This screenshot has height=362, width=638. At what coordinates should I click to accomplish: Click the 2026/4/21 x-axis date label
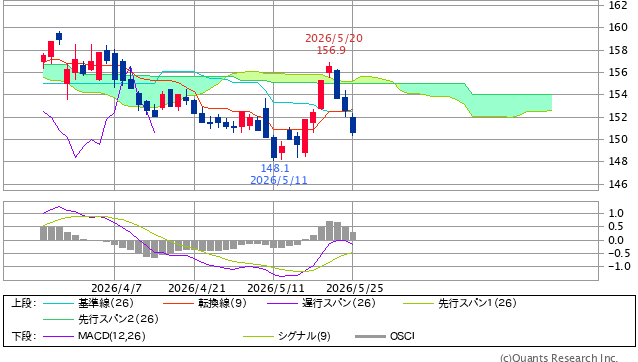pos(197,288)
